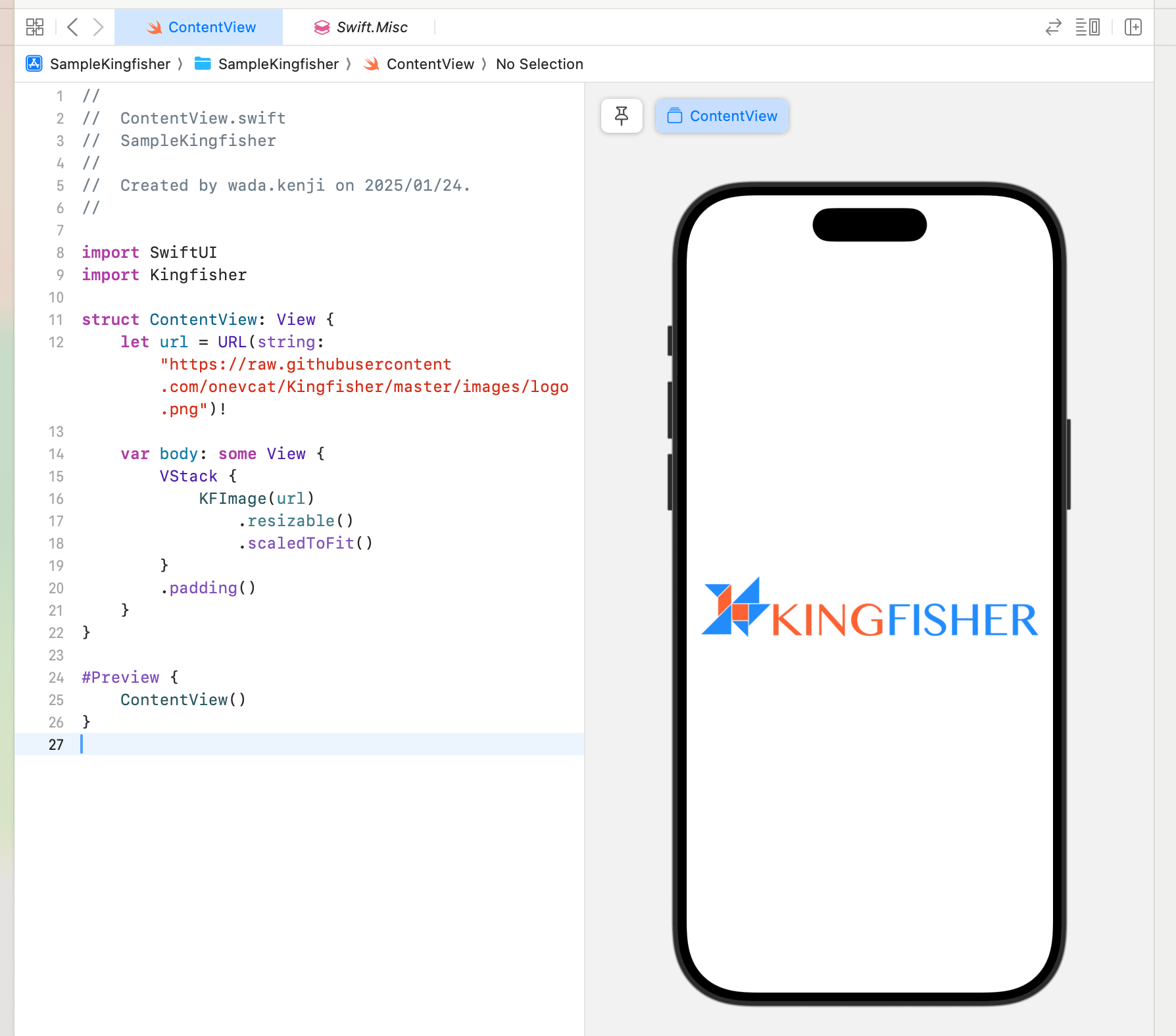Image resolution: width=1176 pixels, height=1036 pixels.
Task: Click the #Preview macro line
Action: click(130, 678)
